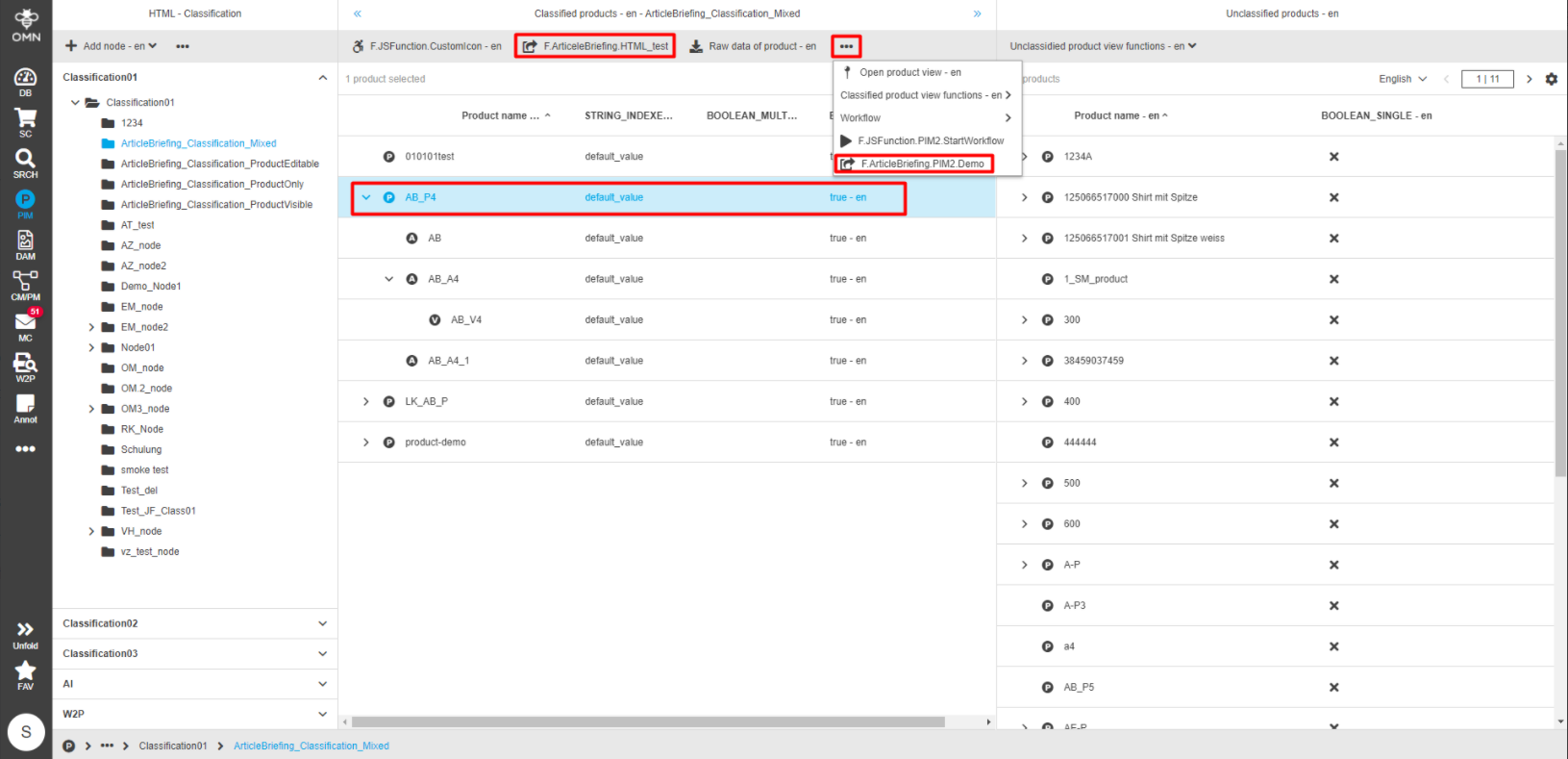Click the horizontal scrollbar in products table

coord(648,721)
